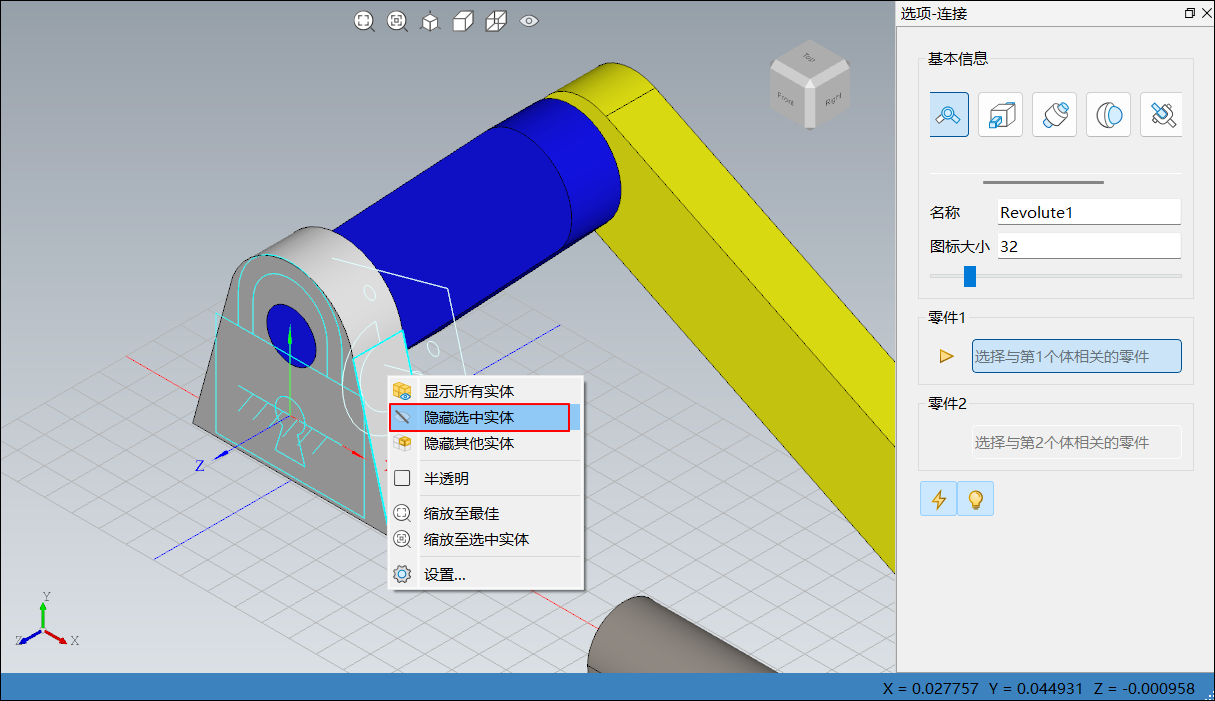
Task: Open 设置... from the context menu
Action: click(445, 575)
